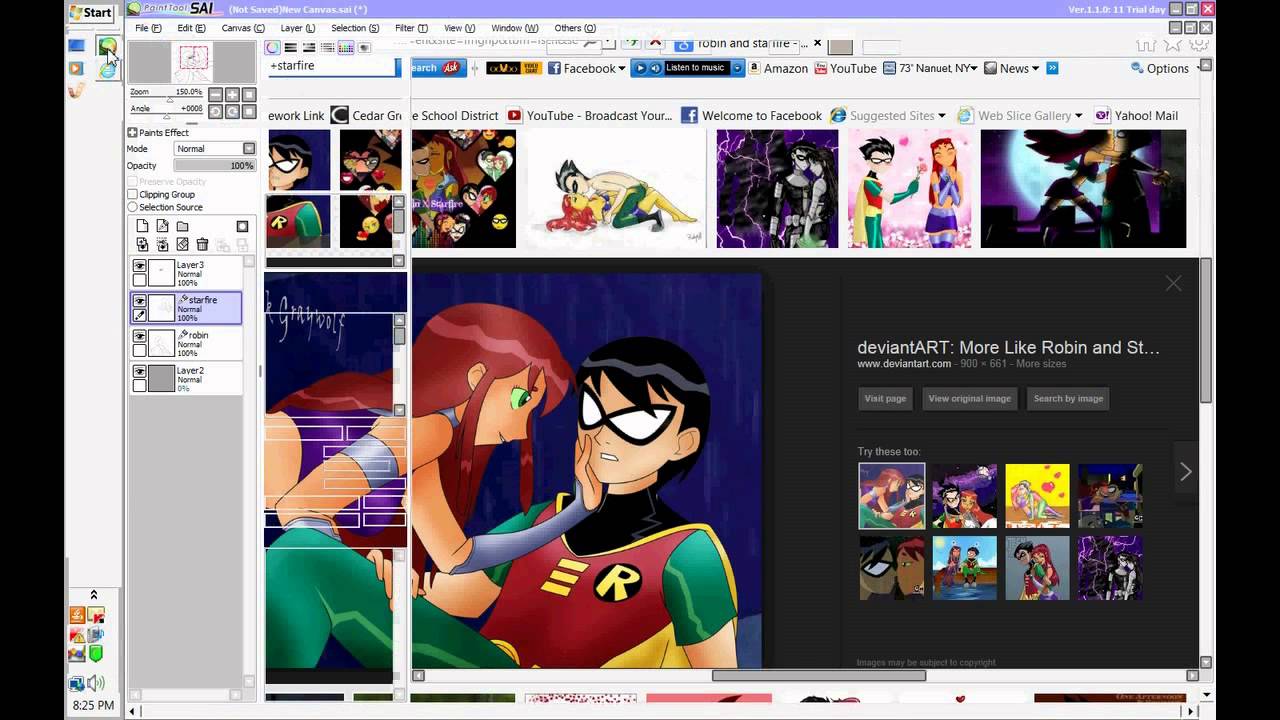The width and height of the screenshot is (1280, 720).
Task: Hide the starfire layer eye icon
Action: [x=139, y=301]
